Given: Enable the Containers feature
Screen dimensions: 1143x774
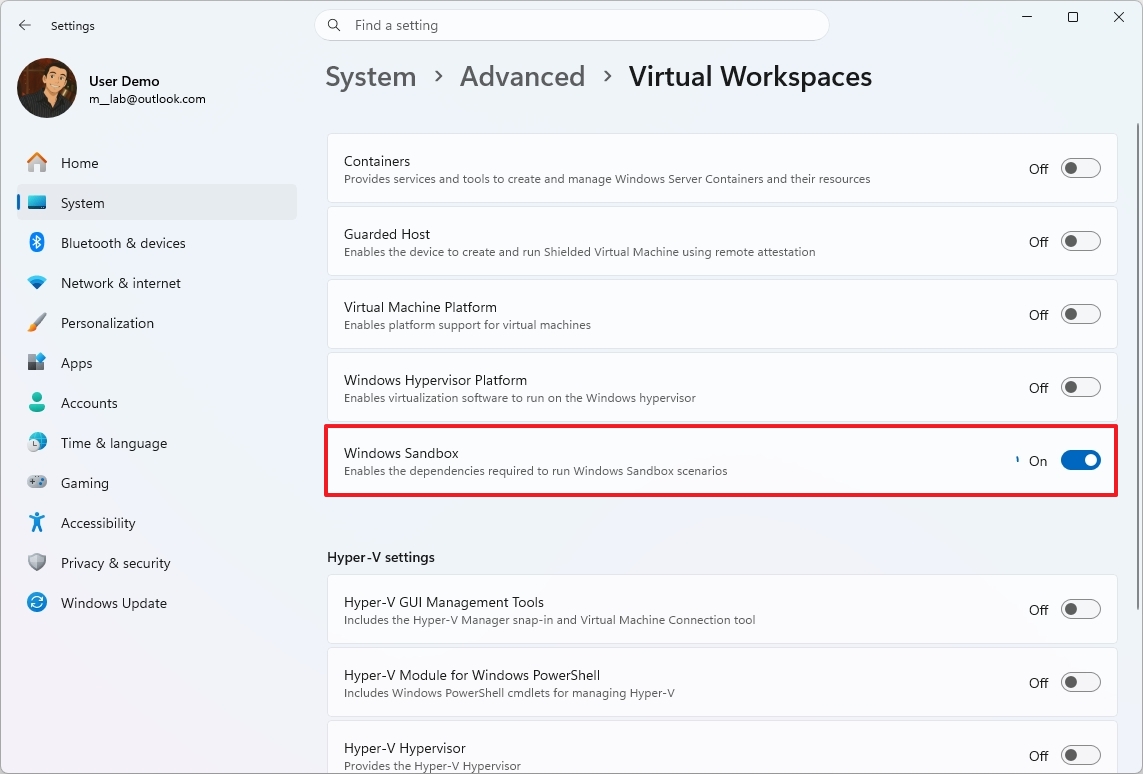Looking at the screenshot, I should tap(1080, 168).
